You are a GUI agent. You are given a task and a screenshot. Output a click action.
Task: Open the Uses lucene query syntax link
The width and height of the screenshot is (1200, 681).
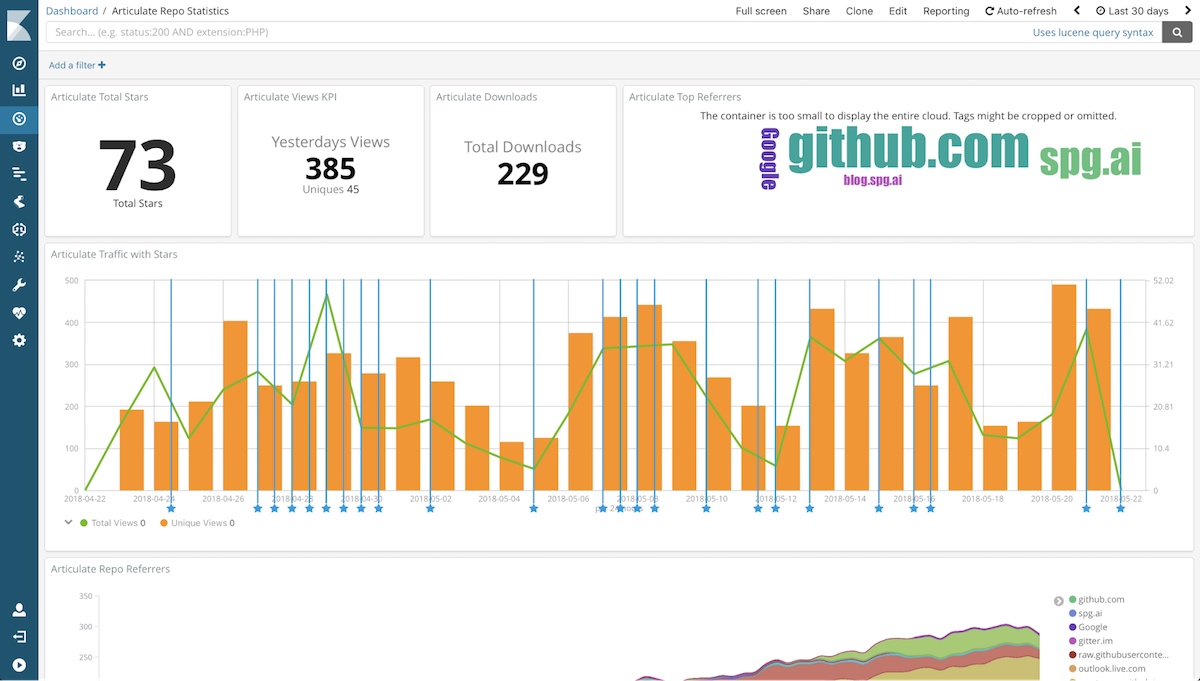point(1093,32)
